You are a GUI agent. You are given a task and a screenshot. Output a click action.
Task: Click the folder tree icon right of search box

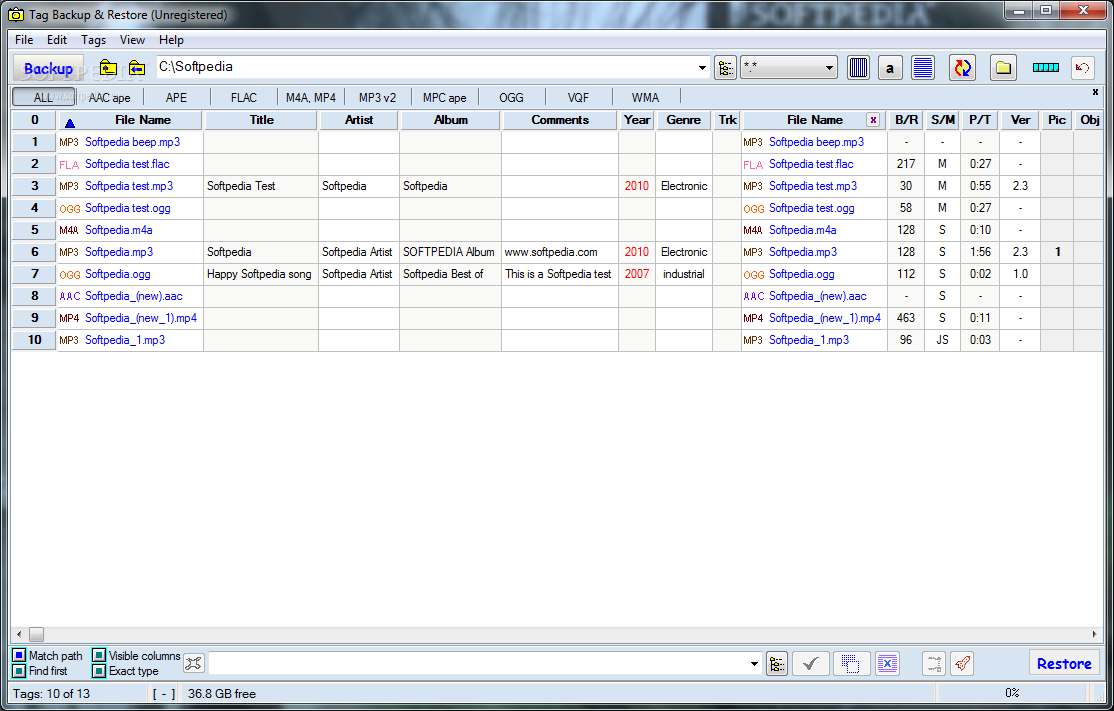pyautogui.click(x=777, y=664)
